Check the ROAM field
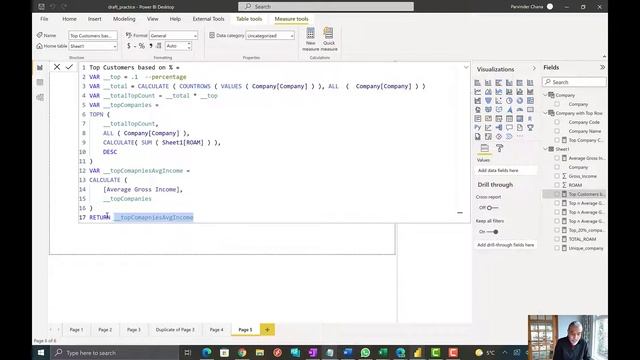The image size is (640, 360). click(x=557, y=185)
